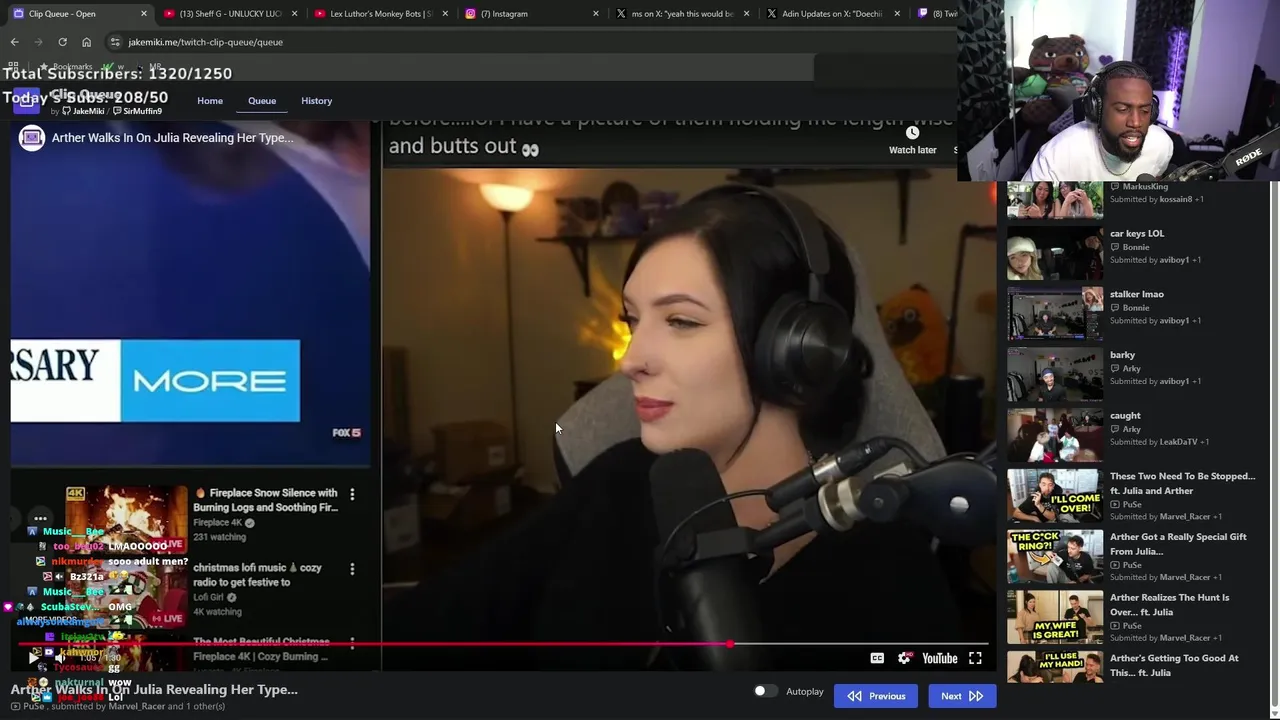The width and height of the screenshot is (1280, 720).
Task: Open the History tab
Action: pos(316,101)
